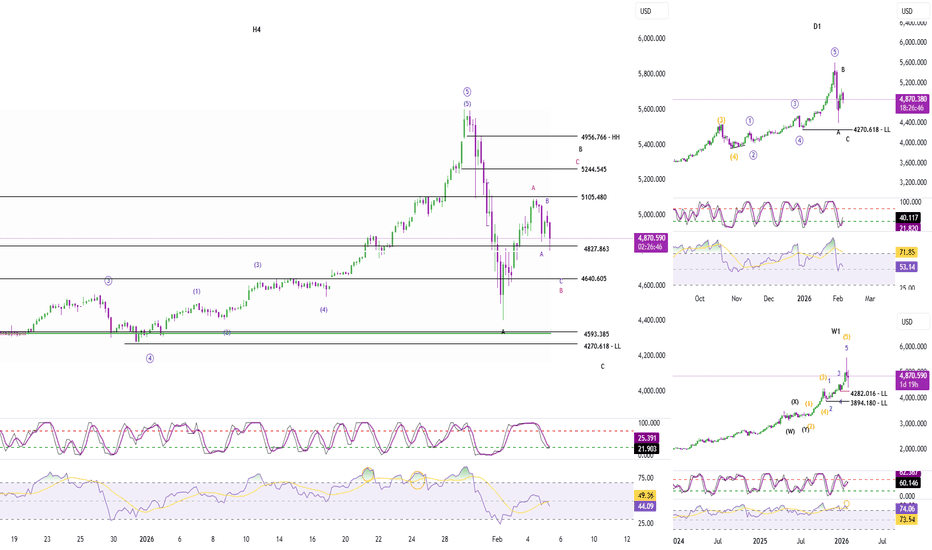Click the 53.14 RSI value tag on D1
The image size is (932, 550).
[x=907, y=267]
